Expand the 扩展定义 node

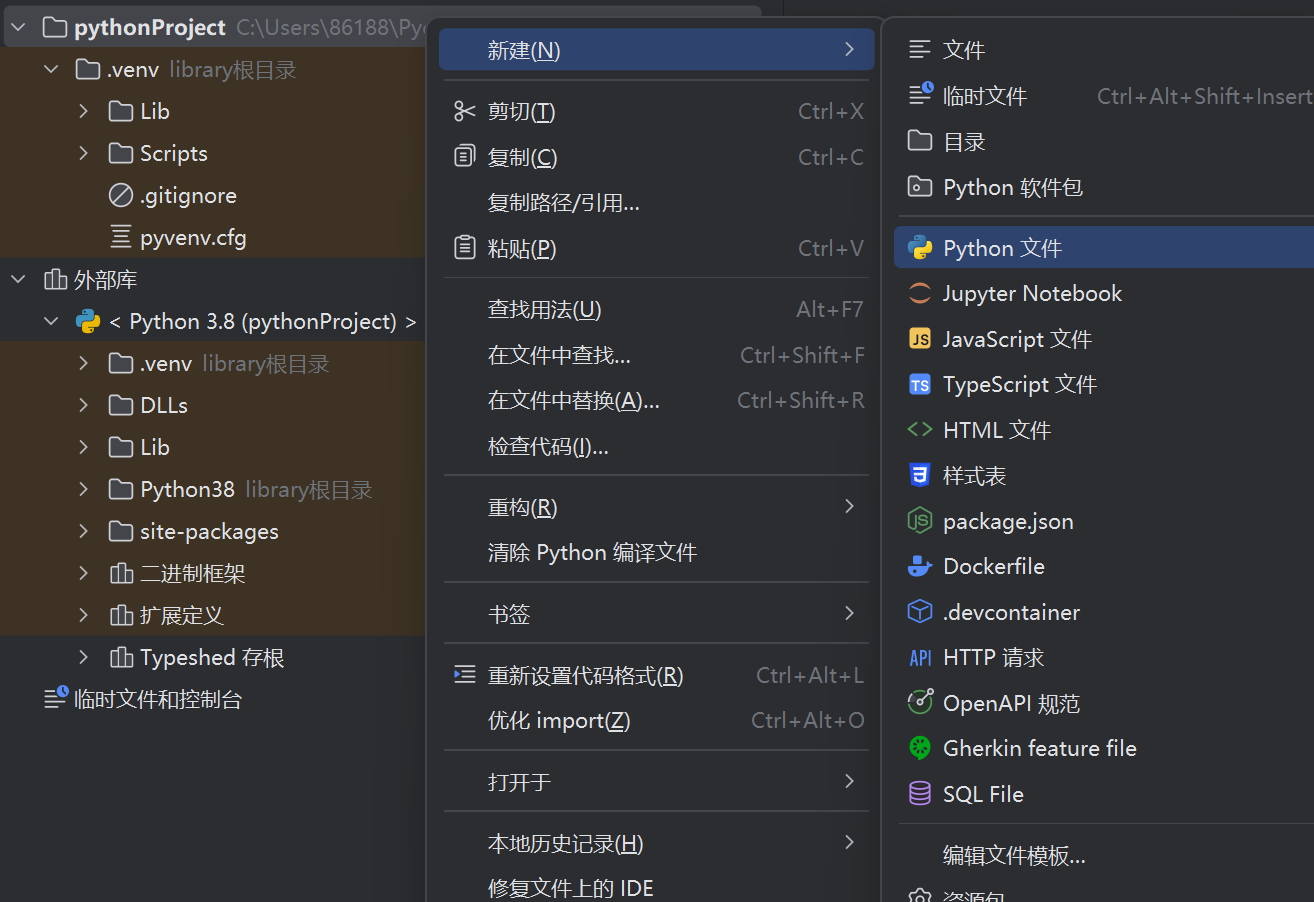pyautogui.click(x=84, y=615)
